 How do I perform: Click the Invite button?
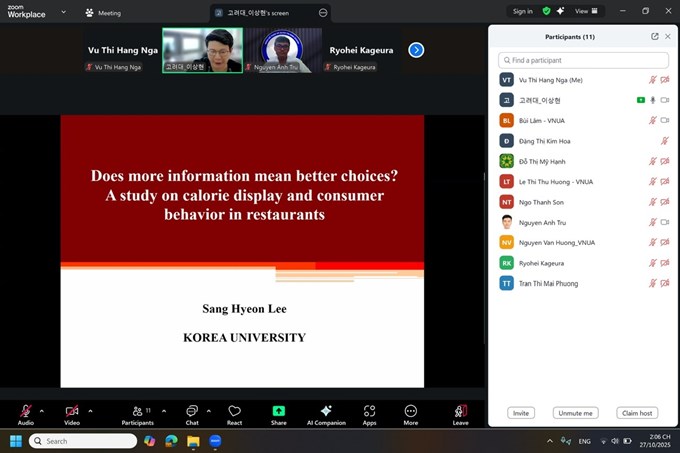tap(520, 413)
